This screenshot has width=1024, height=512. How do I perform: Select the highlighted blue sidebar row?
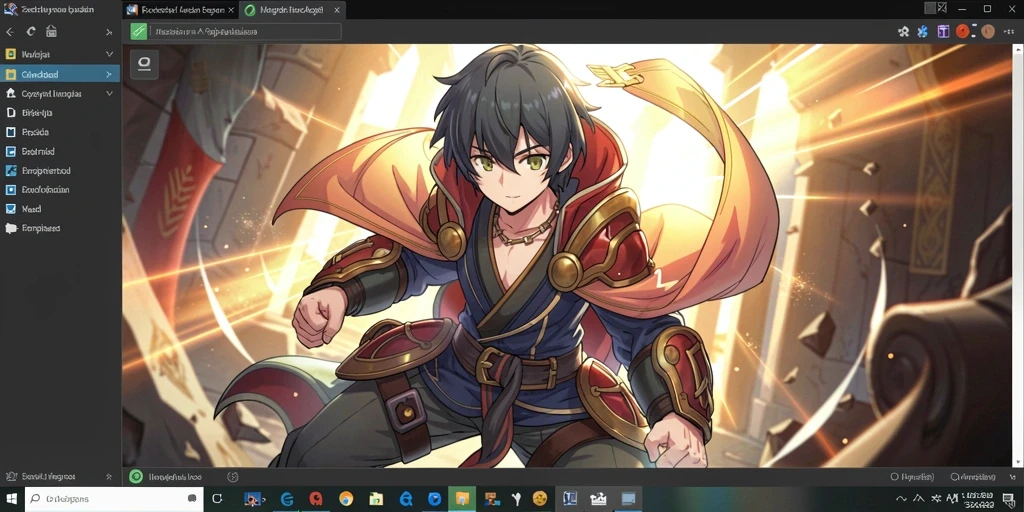pyautogui.click(x=60, y=74)
